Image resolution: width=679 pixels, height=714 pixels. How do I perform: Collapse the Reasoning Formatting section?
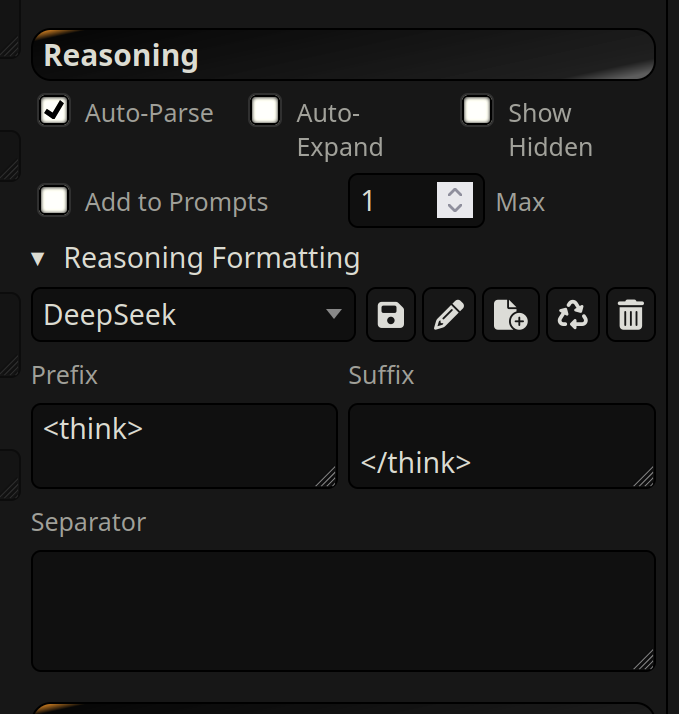pos(38,259)
